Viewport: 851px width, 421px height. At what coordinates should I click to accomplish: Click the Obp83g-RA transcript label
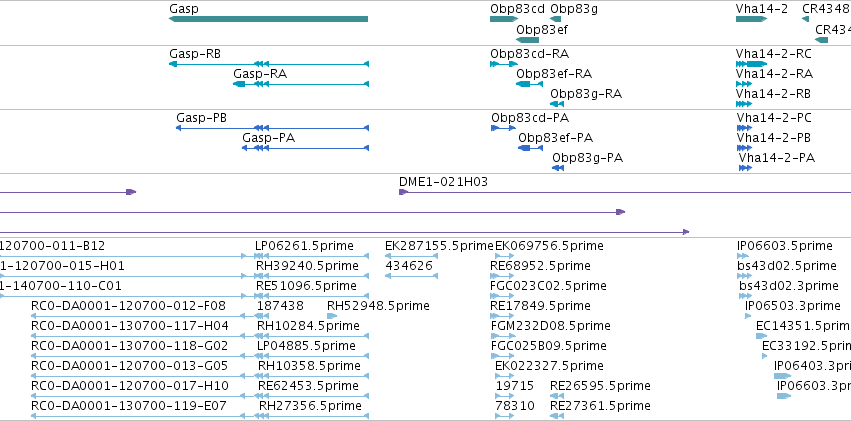586,94
